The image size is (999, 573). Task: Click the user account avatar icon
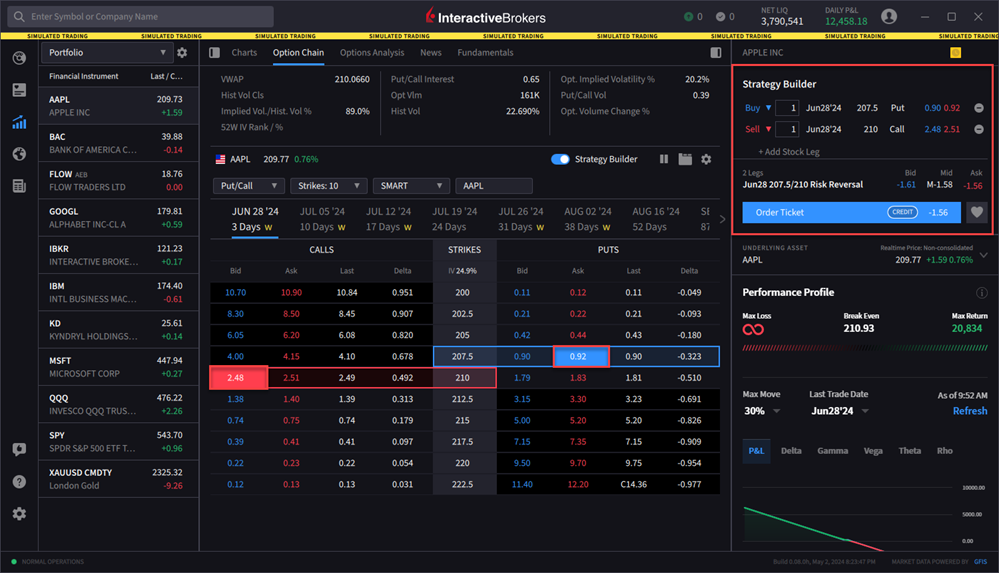(x=889, y=17)
